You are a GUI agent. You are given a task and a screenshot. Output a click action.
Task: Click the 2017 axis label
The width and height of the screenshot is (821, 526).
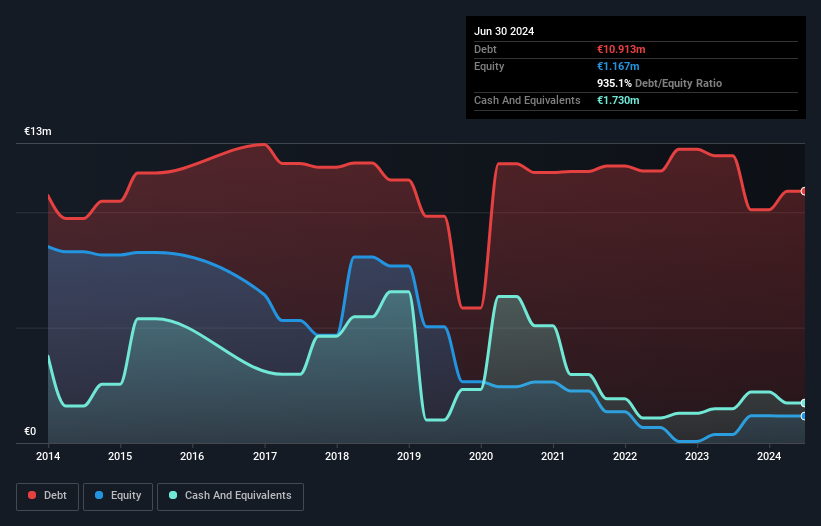pyautogui.click(x=265, y=456)
